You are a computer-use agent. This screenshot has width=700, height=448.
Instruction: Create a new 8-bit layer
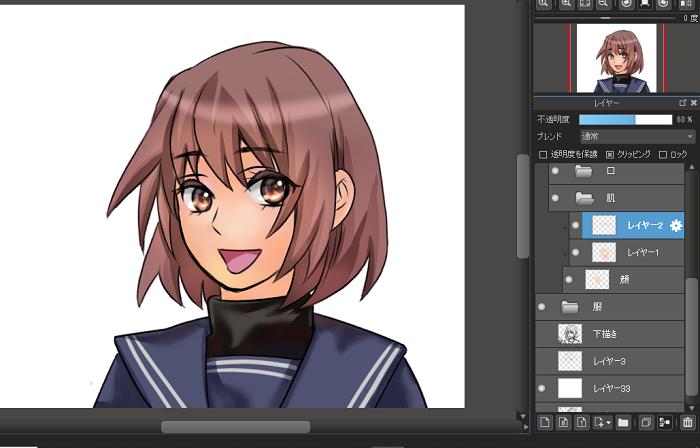pos(562,423)
